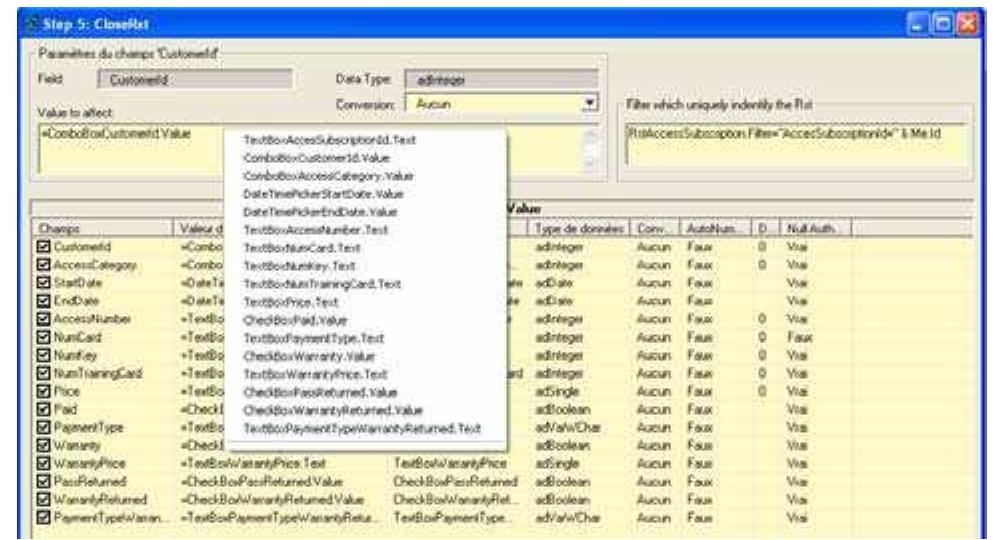Toggle the NumCard row checkbox
The width and height of the screenshot is (994, 540).
point(43,337)
